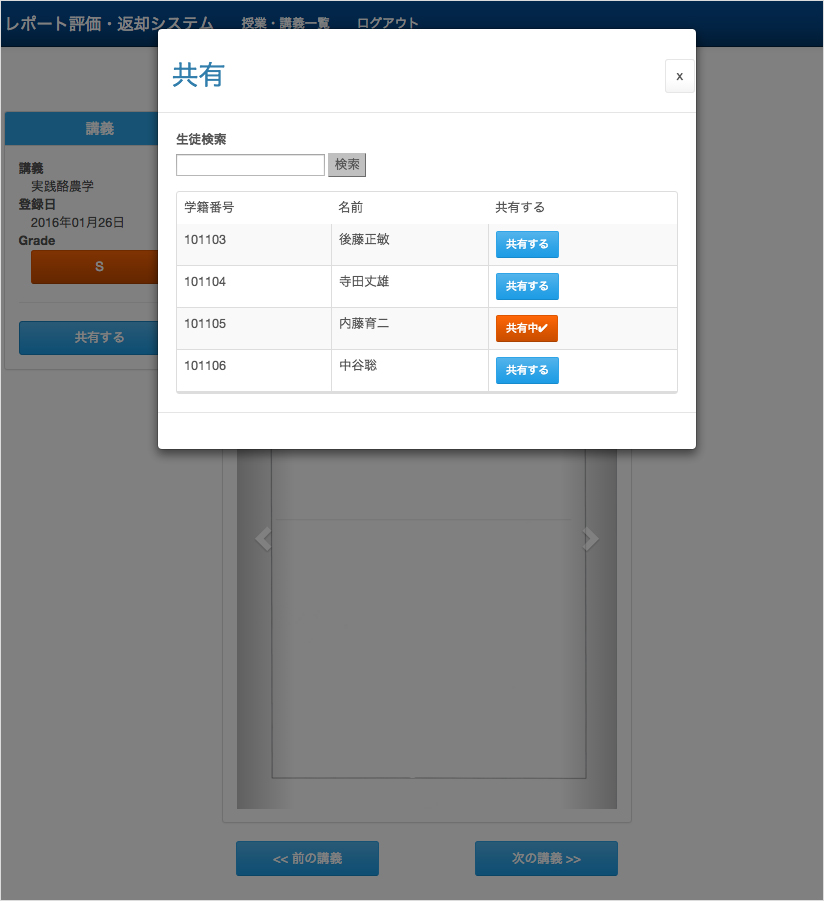Share report with 中谷聡
This screenshot has height=901, width=824.
pos(527,370)
